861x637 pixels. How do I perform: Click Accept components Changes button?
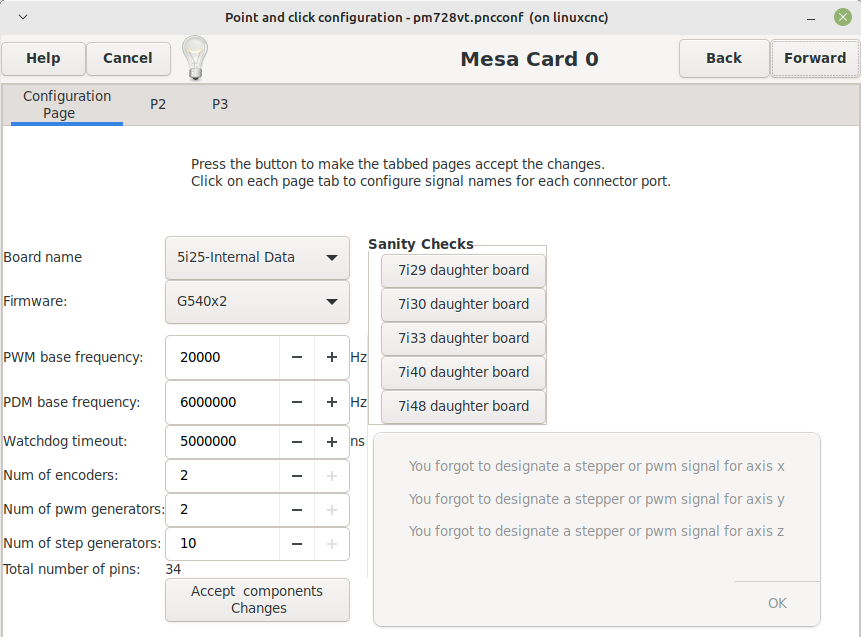(257, 600)
